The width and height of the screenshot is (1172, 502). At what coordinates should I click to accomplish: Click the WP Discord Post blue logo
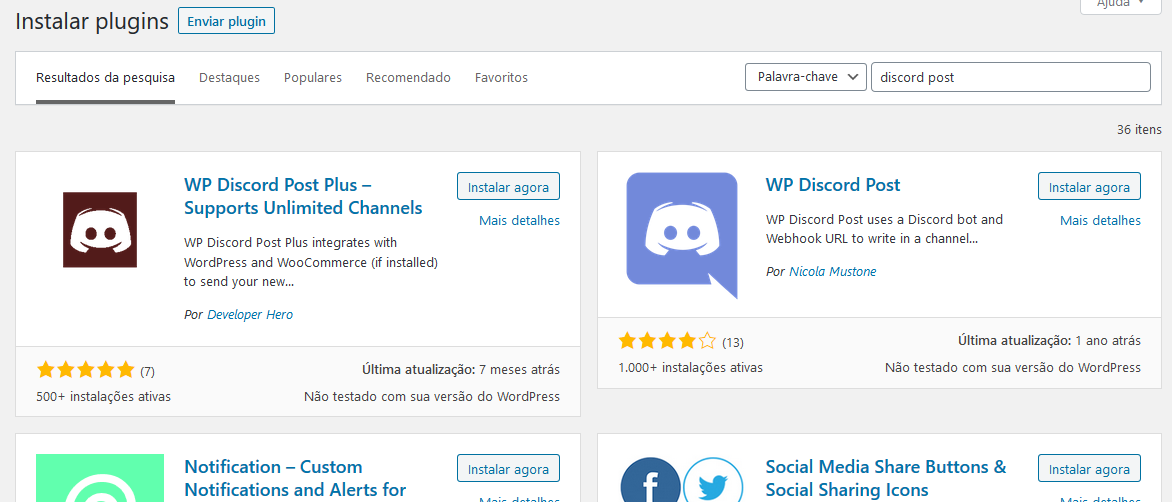point(682,235)
